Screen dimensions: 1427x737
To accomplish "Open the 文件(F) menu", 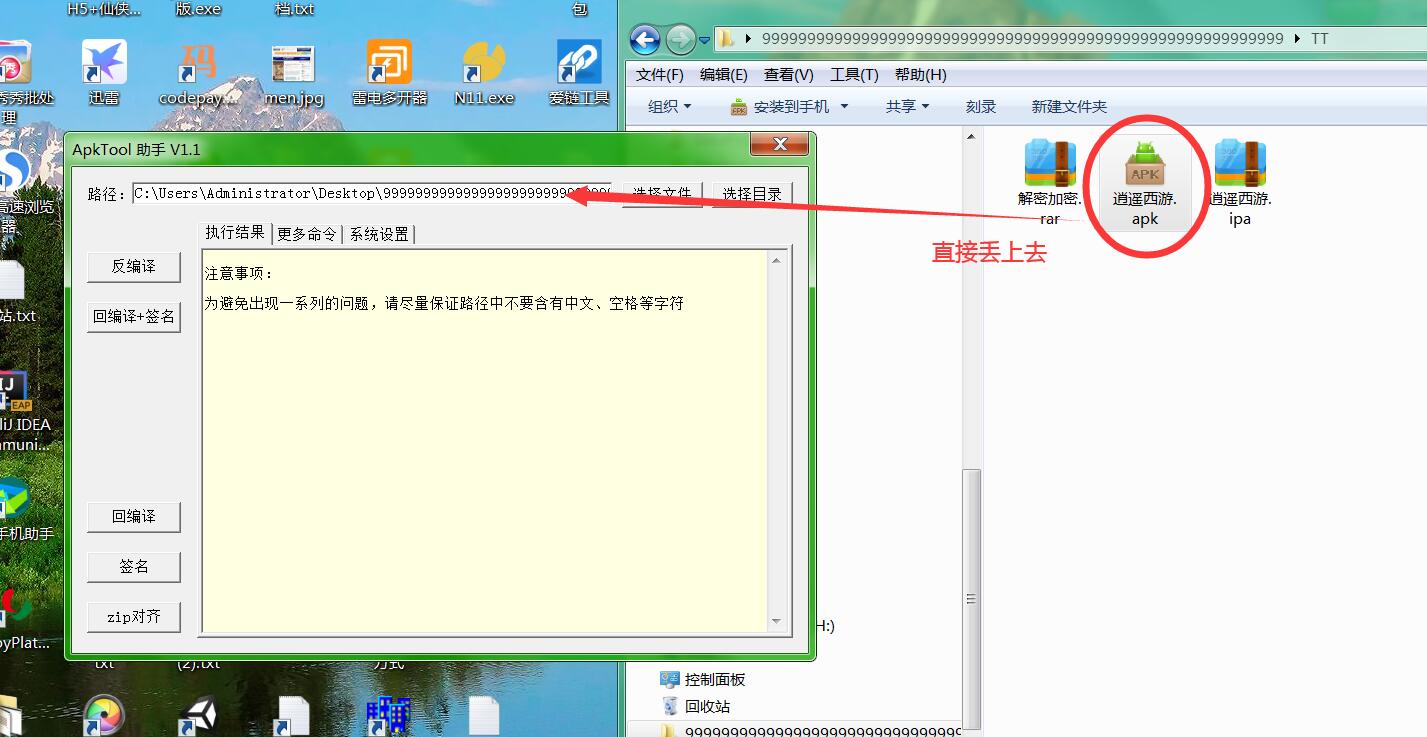I will click(660, 75).
